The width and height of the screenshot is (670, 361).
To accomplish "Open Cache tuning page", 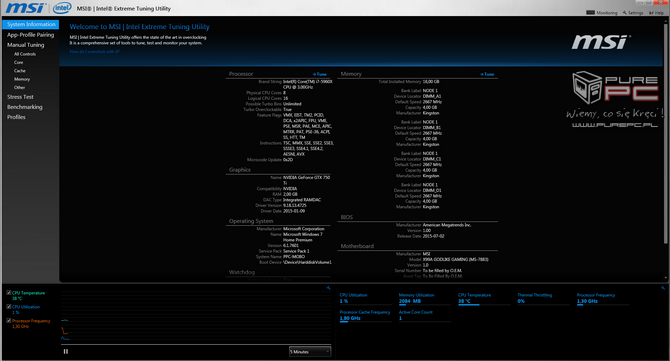I will coord(20,70).
